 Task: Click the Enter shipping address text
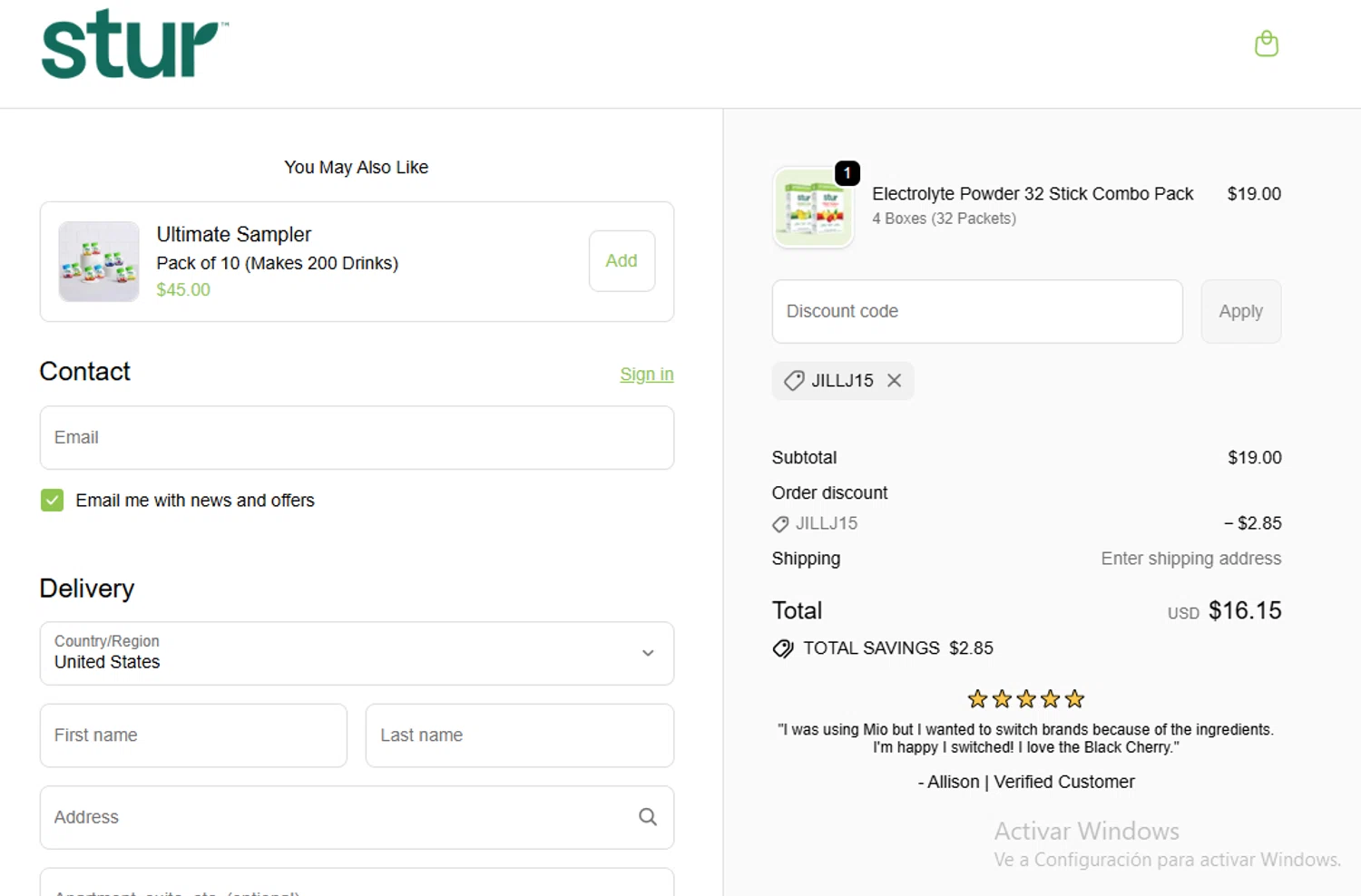point(1190,559)
